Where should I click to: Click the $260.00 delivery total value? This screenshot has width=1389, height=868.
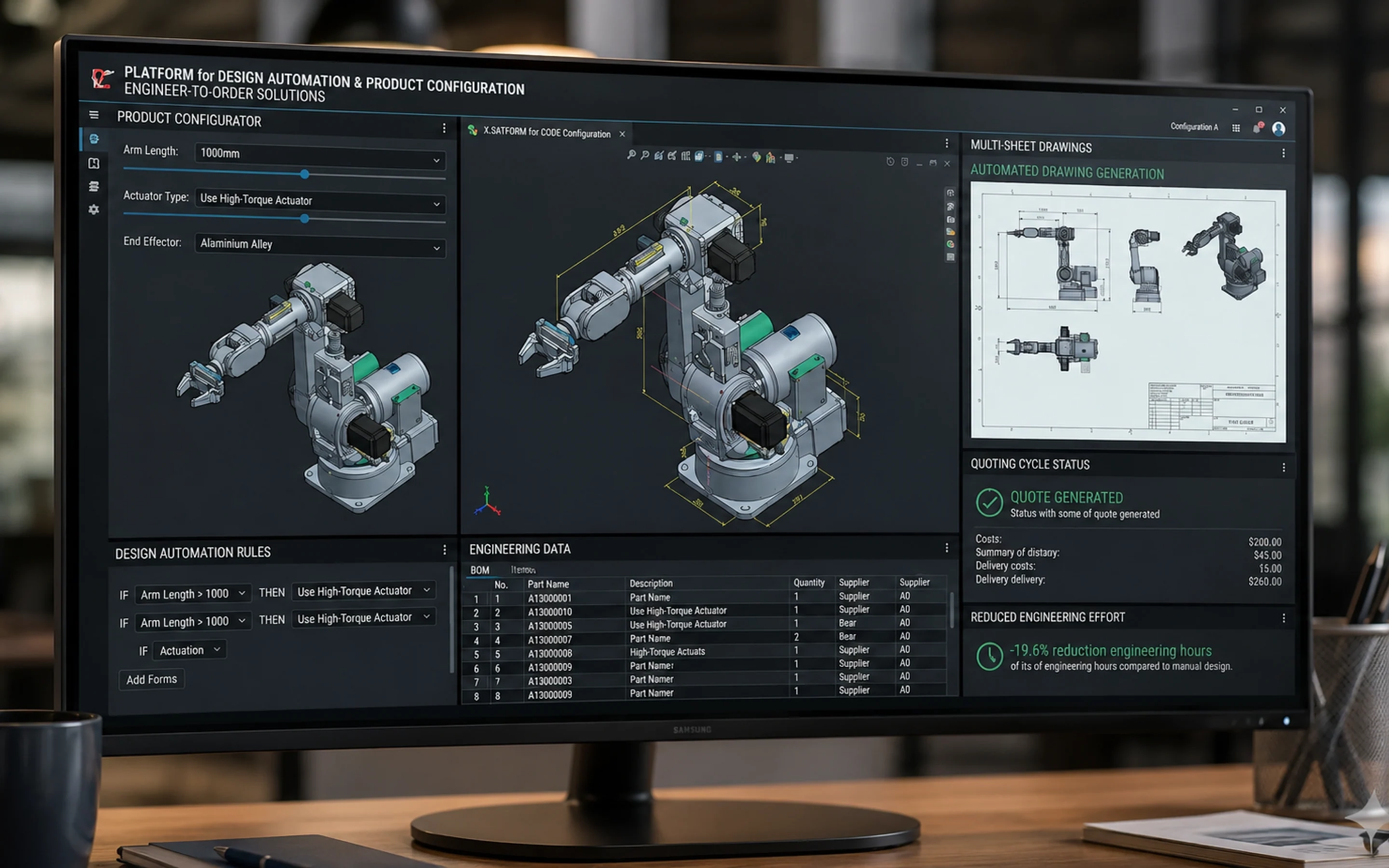[1265, 582]
